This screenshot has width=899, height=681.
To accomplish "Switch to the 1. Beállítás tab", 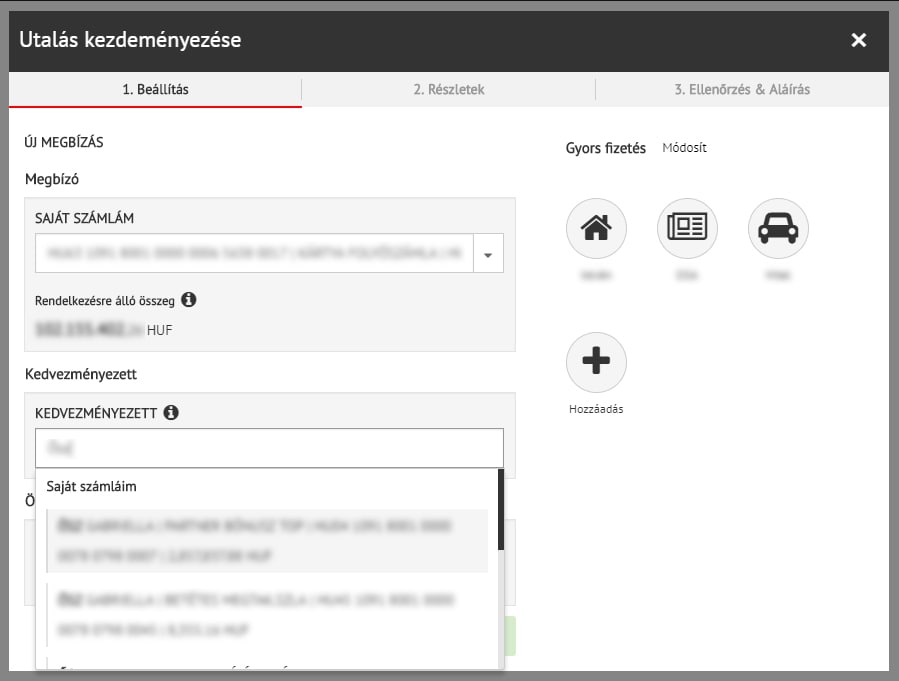I will coord(155,89).
